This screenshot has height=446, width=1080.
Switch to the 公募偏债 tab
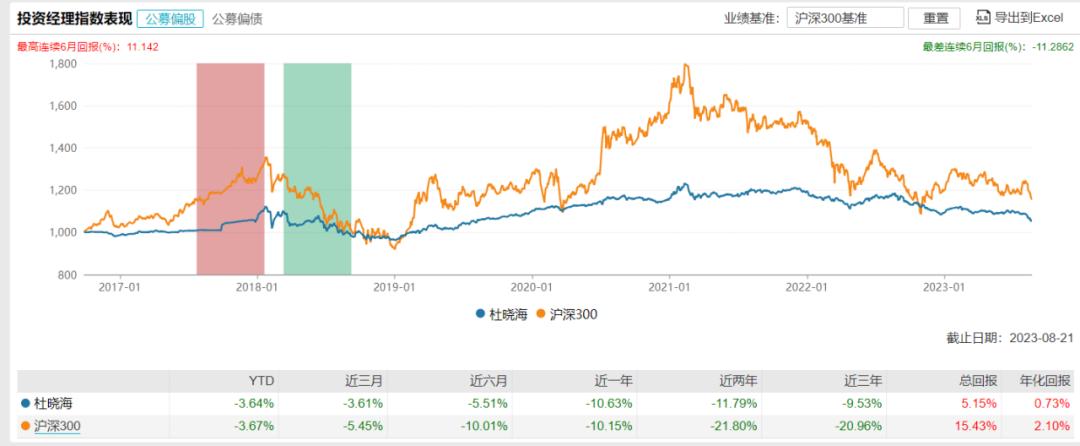tap(237, 18)
